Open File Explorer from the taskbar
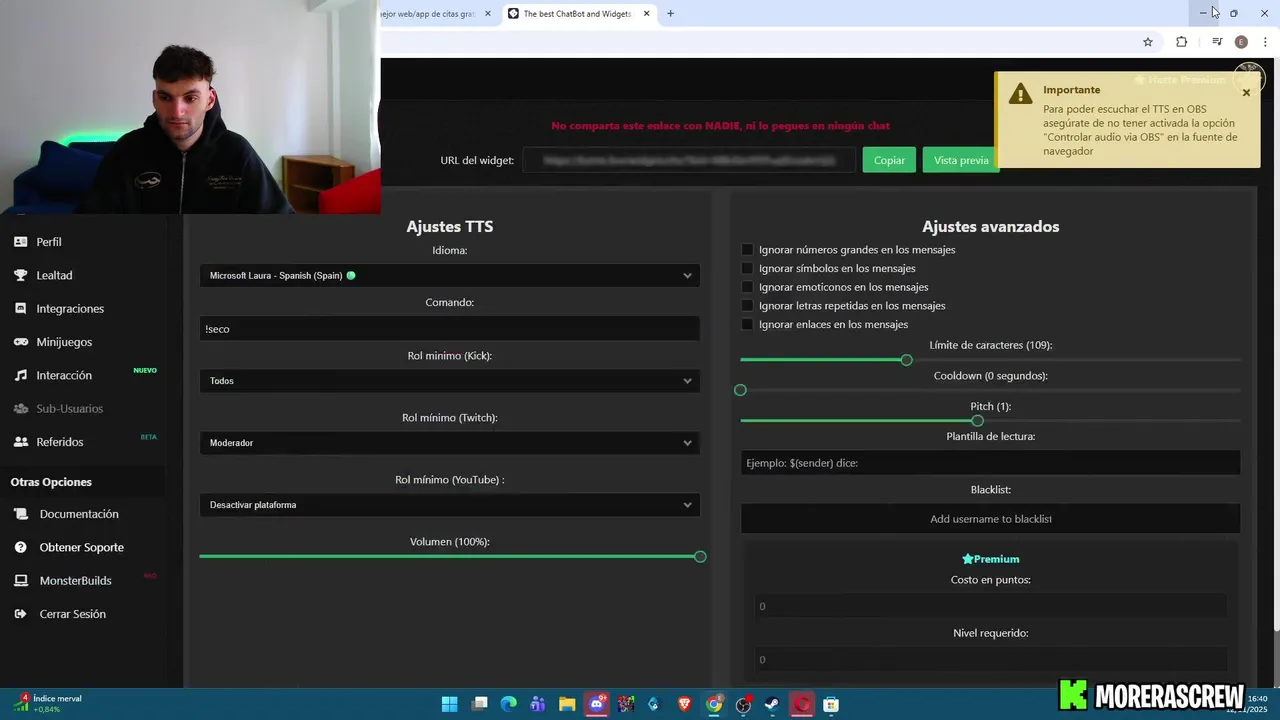The width and height of the screenshot is (1280, 720). [x=567, y=704]
